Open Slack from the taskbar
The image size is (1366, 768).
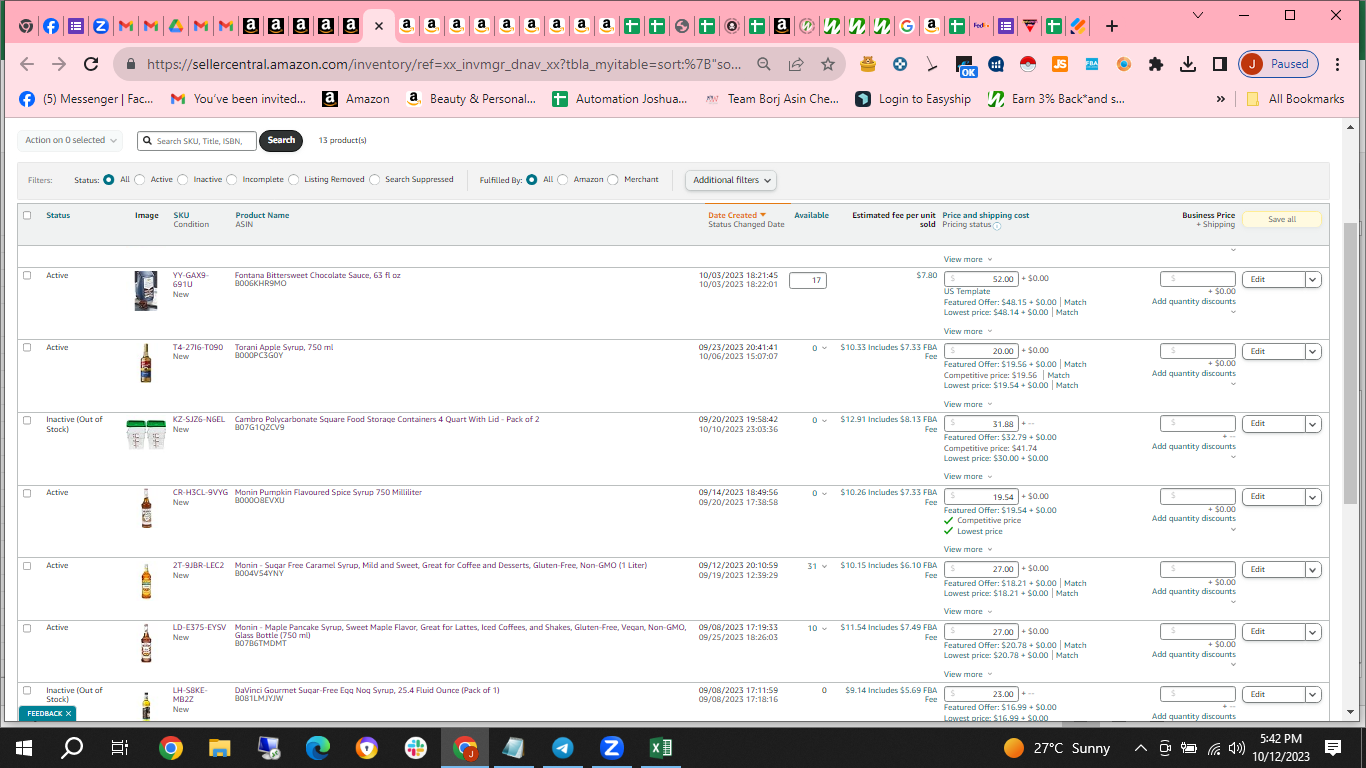416,748
